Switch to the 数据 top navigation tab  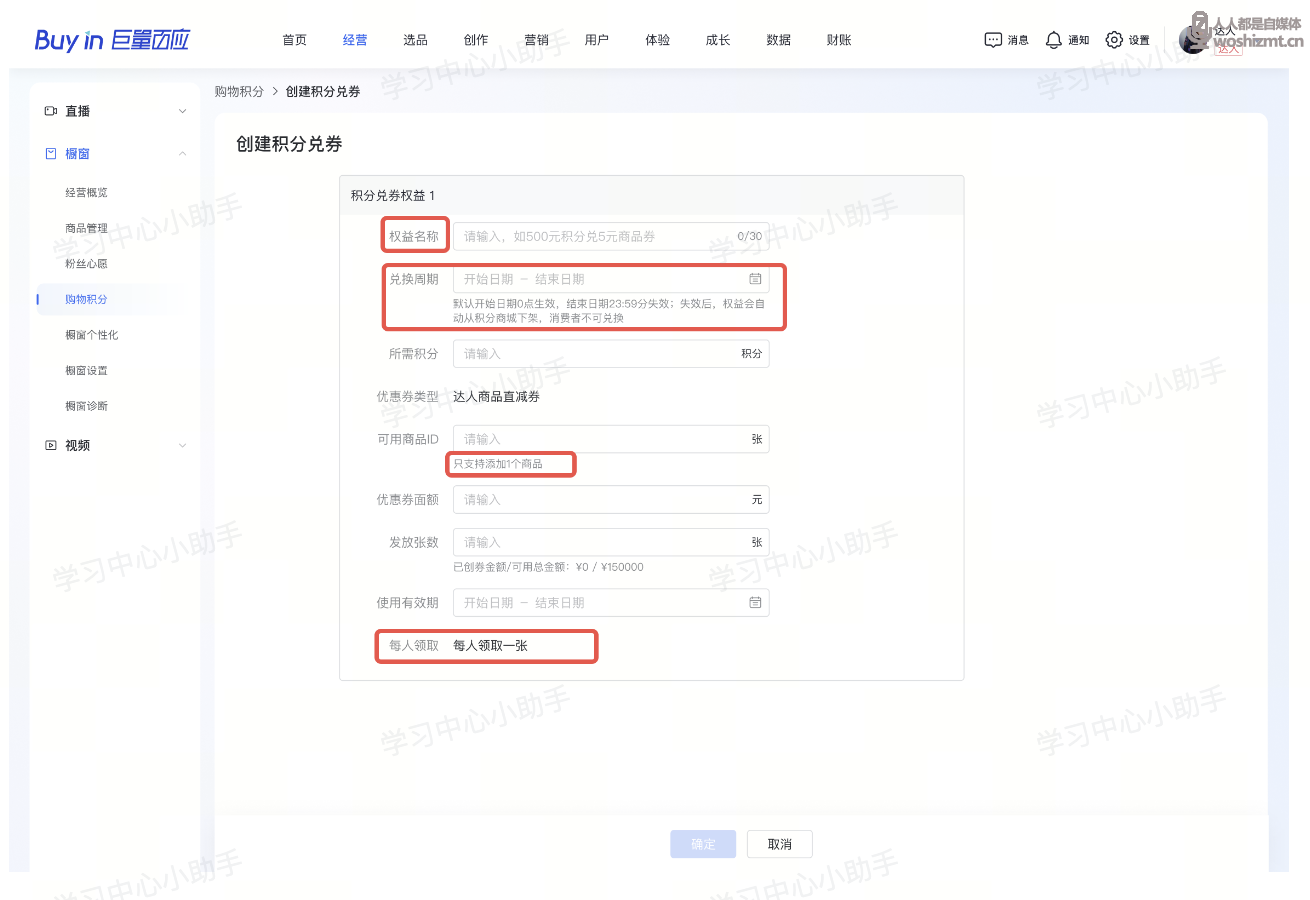coord(778,40)
